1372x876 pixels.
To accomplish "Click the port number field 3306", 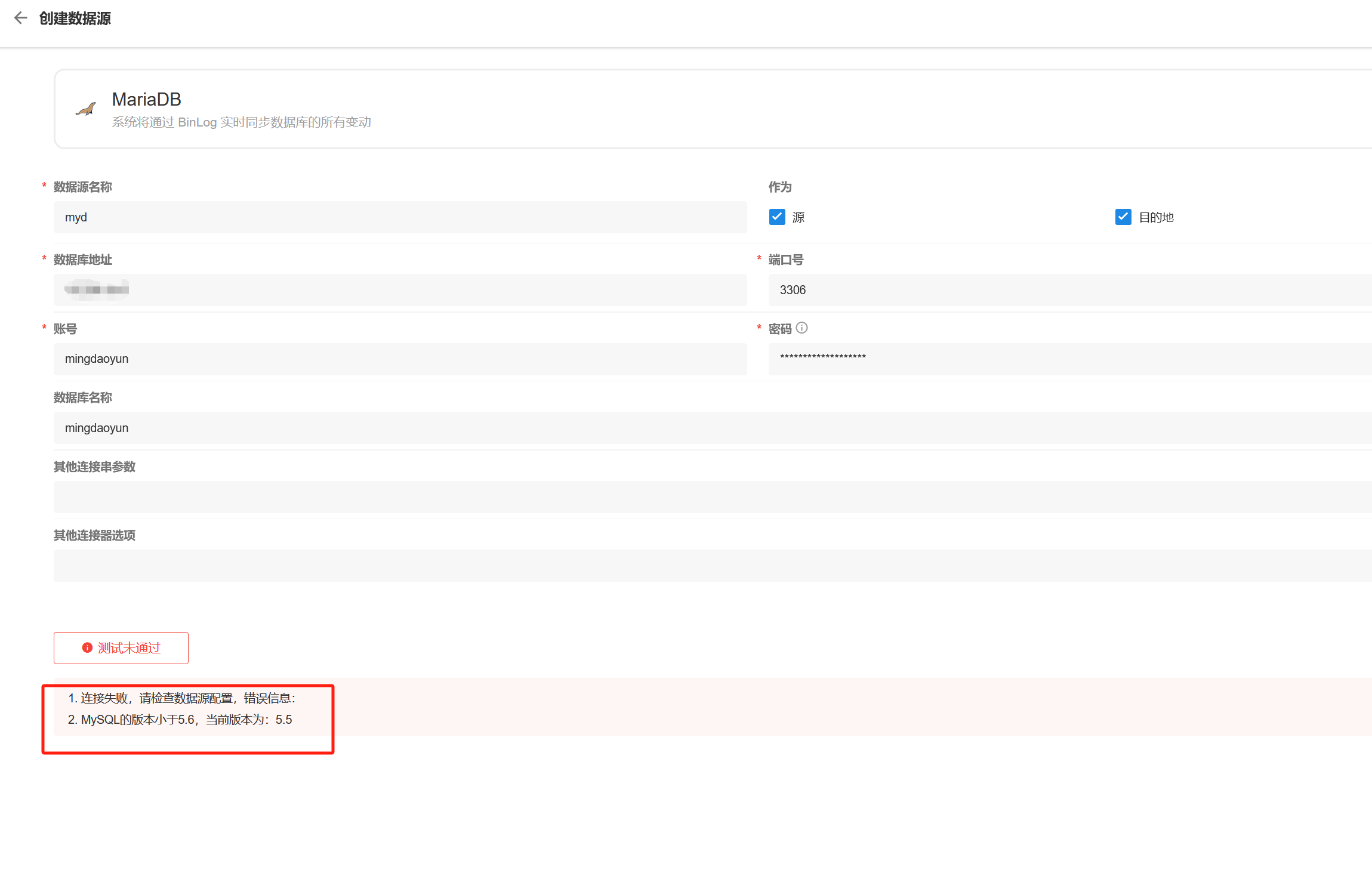I will click(1068, 290).
